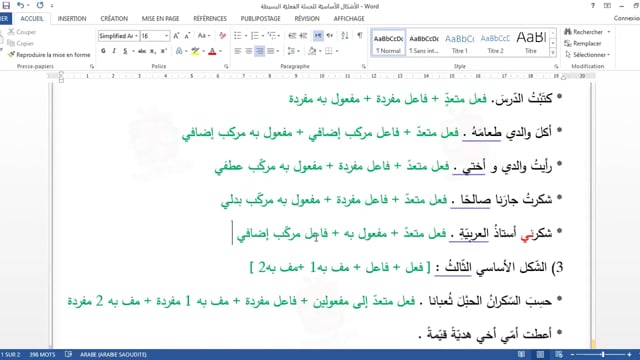Click the Reproduire la mise en forme brush
This screenshot has height=360, width=640.
[49, 55]
